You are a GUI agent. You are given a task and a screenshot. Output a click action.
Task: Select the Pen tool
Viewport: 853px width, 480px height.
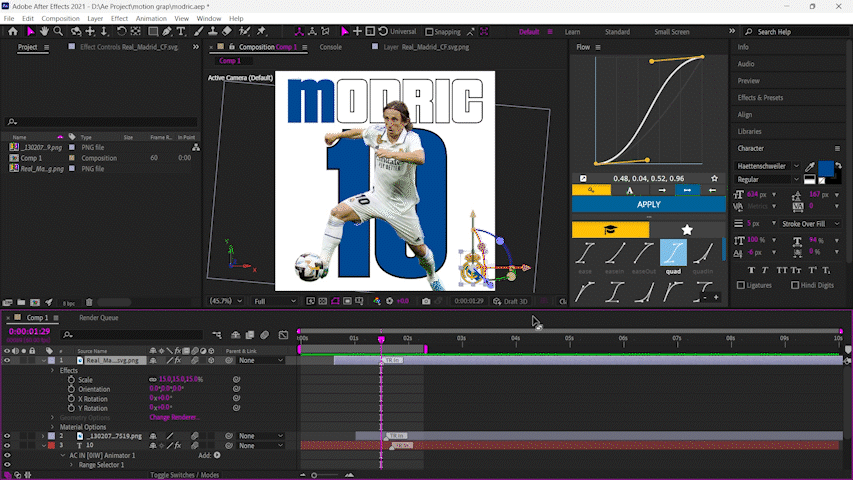(167, 32)
